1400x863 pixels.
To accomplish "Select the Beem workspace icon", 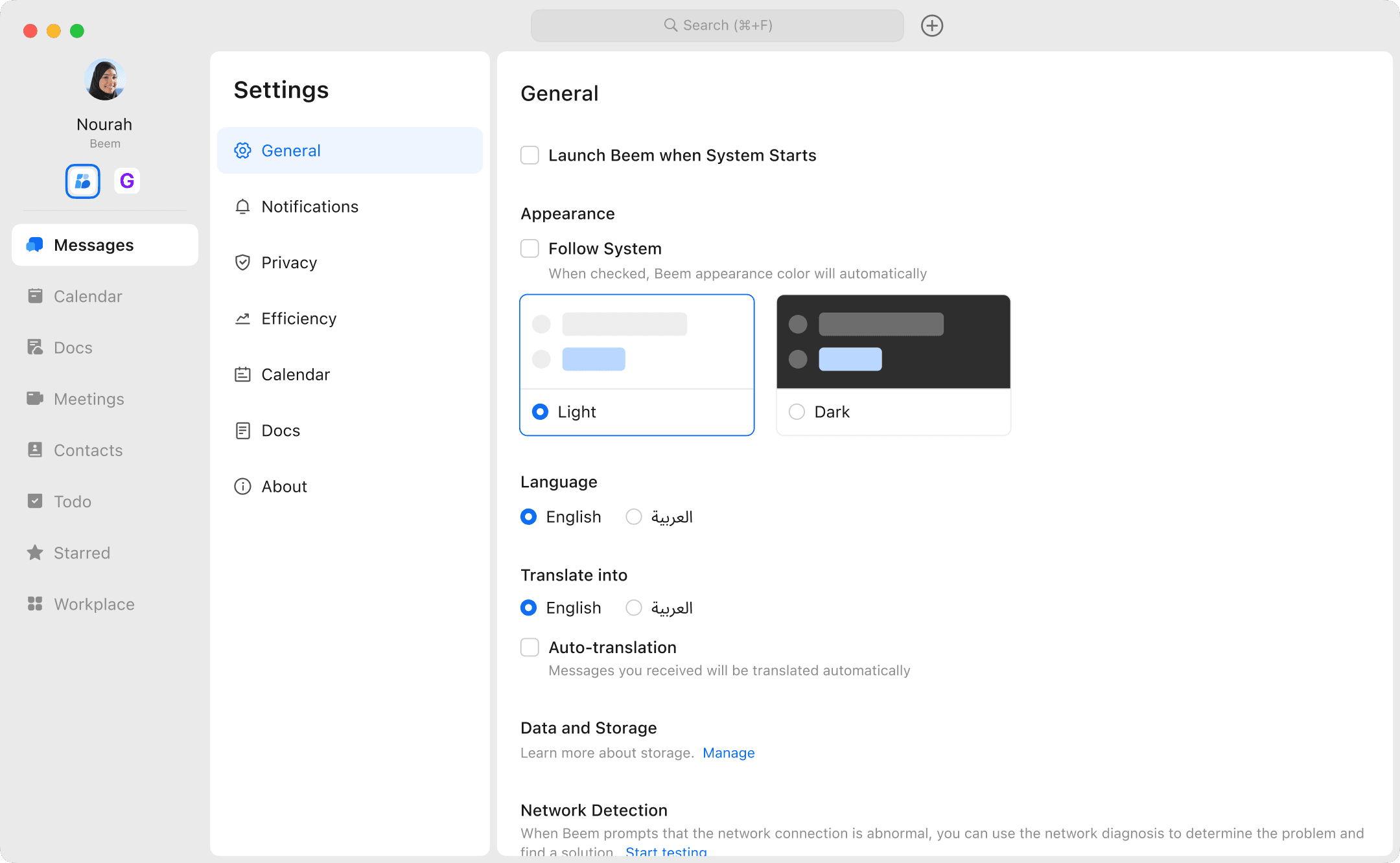I will 82,181.
